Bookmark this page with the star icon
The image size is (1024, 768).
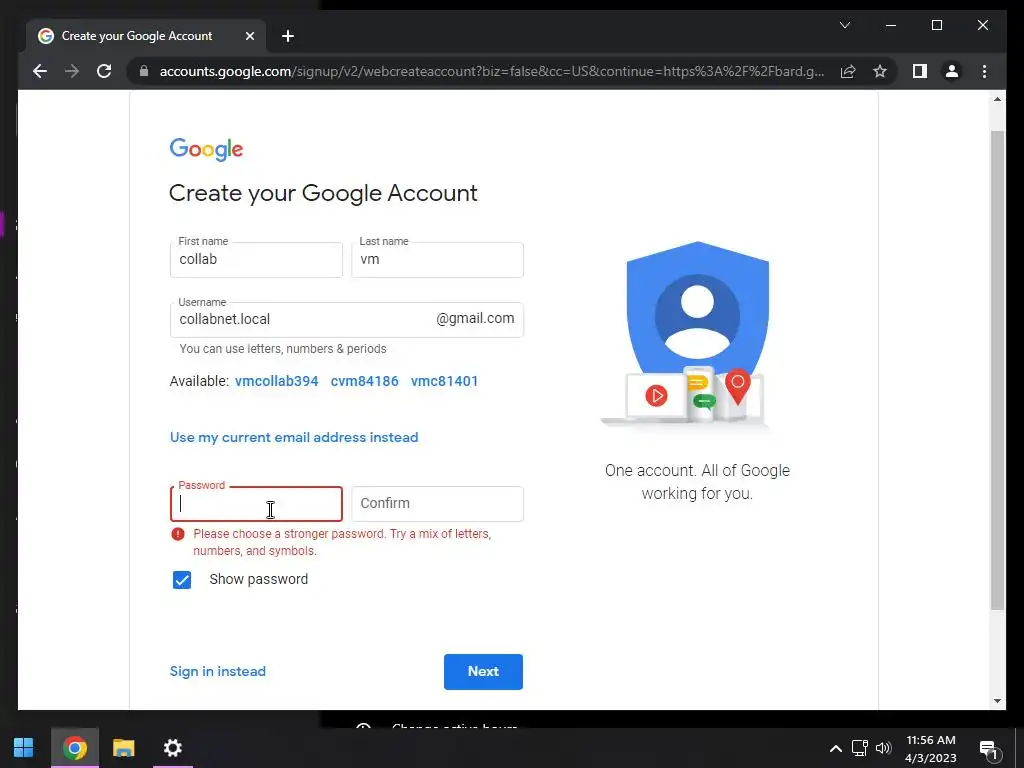(x=880, y=71)
